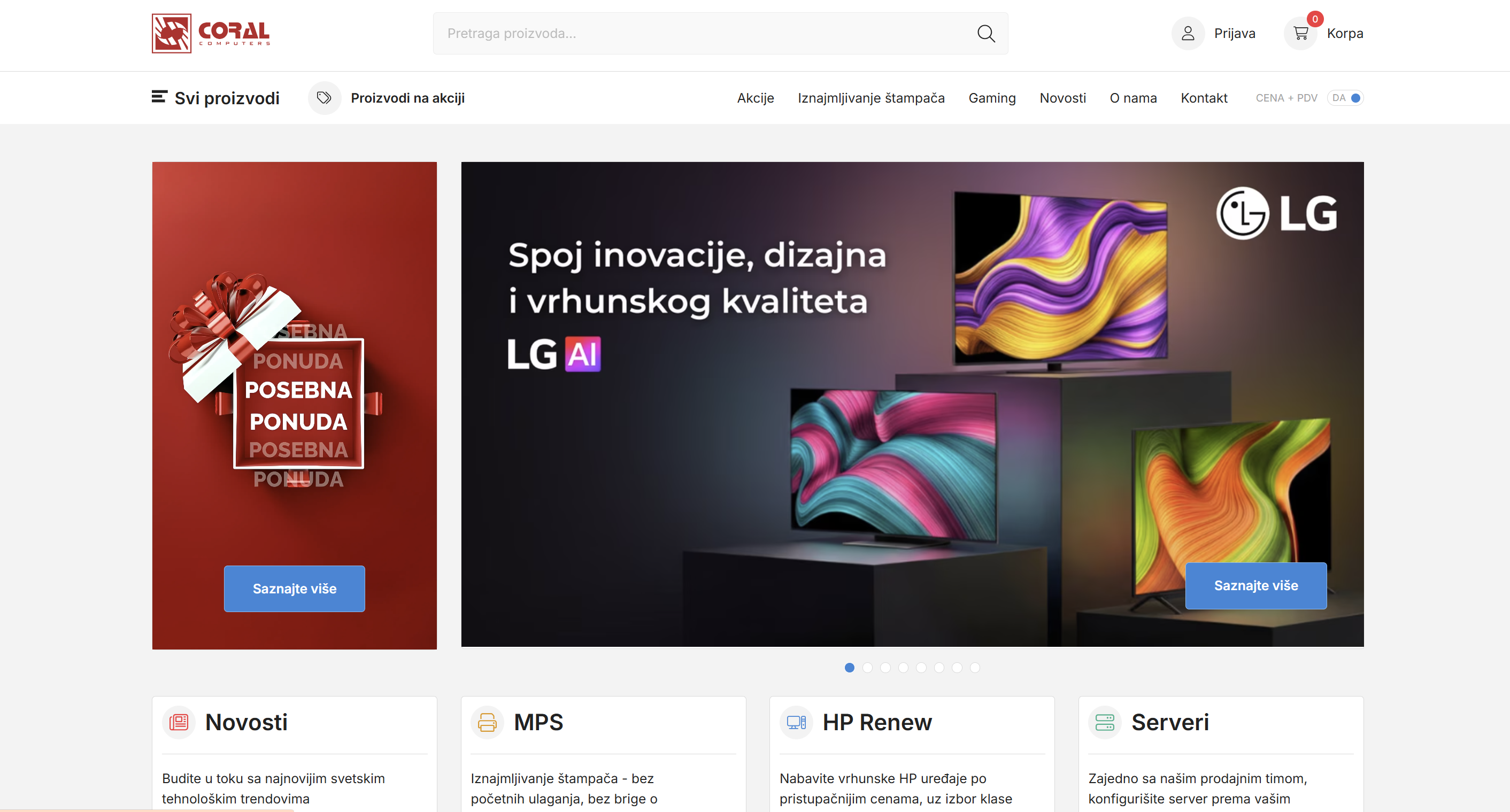
Task: Click into the Pretraga proizvoda search field
Action: click(x=704, y=33)
